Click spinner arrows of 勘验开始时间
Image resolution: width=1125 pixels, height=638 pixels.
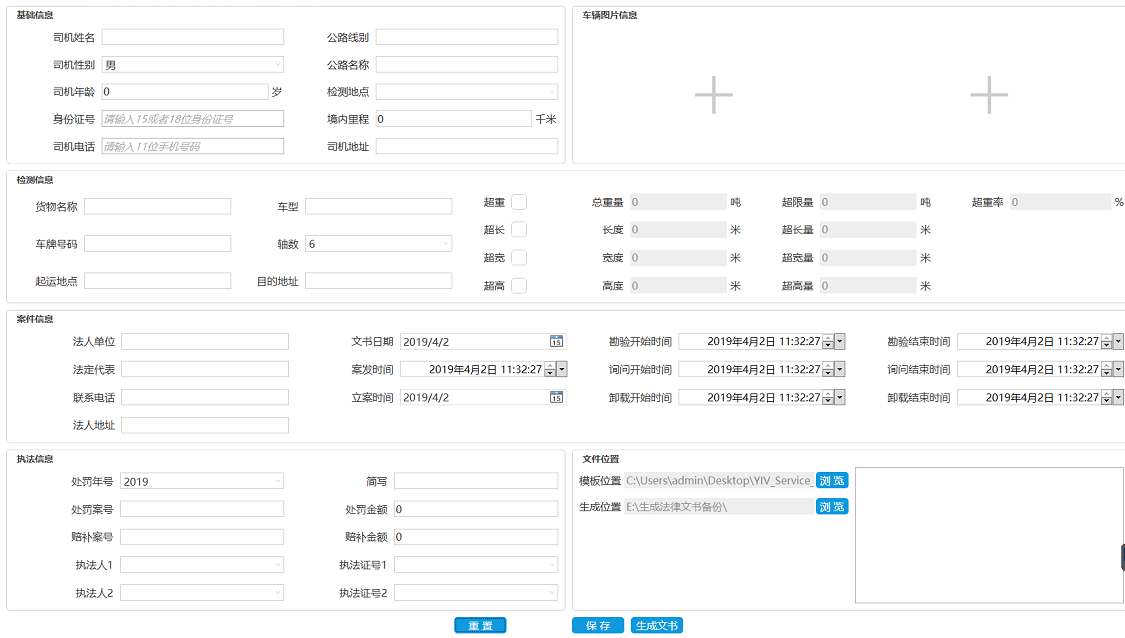click(x=827, y=342)
